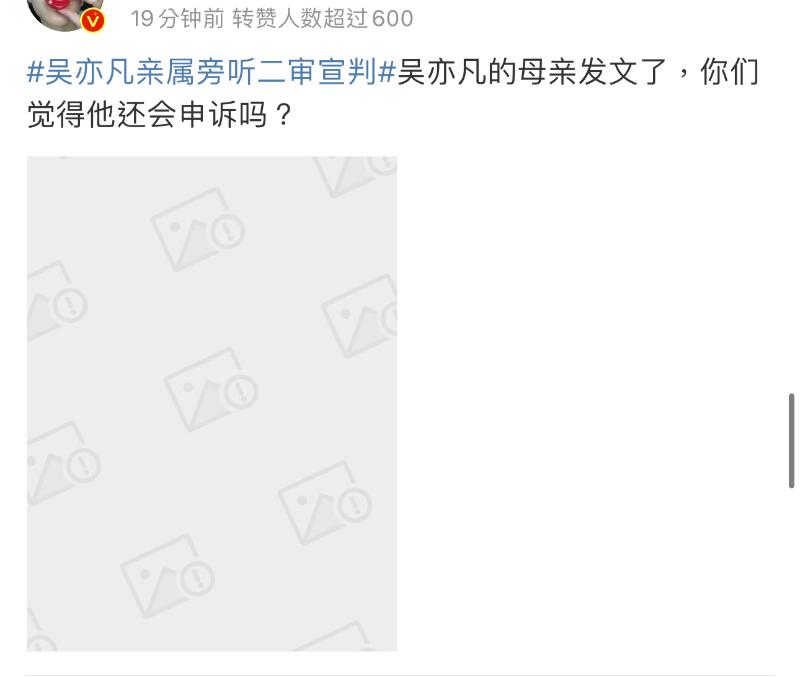Open the #吴亦凡亲属旁听二审宣判# hashtag topic

pos(212,71)
